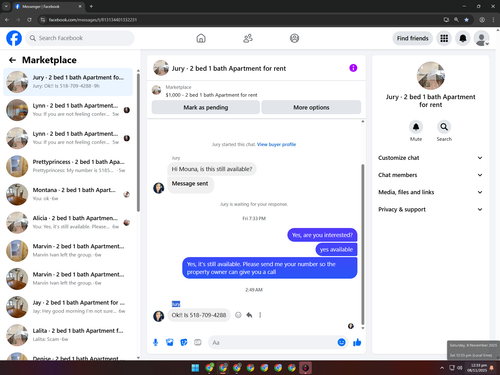Reload the page in browser toolbar
Screen dimensions: 500x375
coord(29,20)
